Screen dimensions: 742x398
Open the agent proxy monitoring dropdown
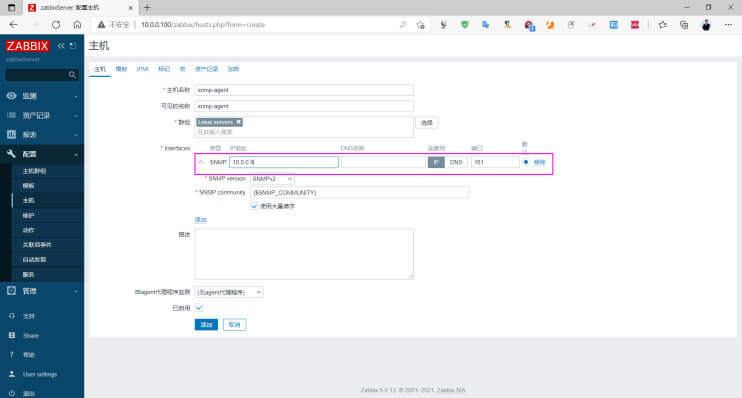[x=229, y=292]
